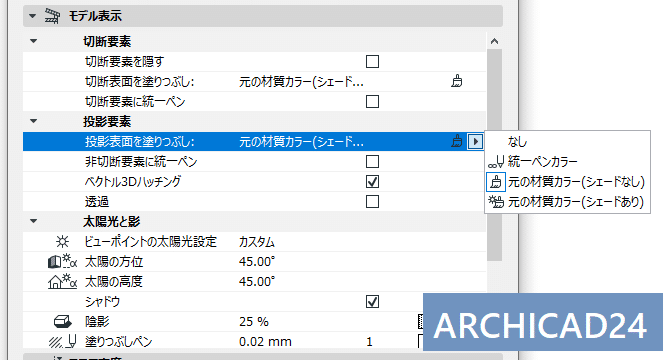This screenshot has width=671, height=360.
Task: Click the 45.00° value of 太陽の高度
Action: click(257, 282)
